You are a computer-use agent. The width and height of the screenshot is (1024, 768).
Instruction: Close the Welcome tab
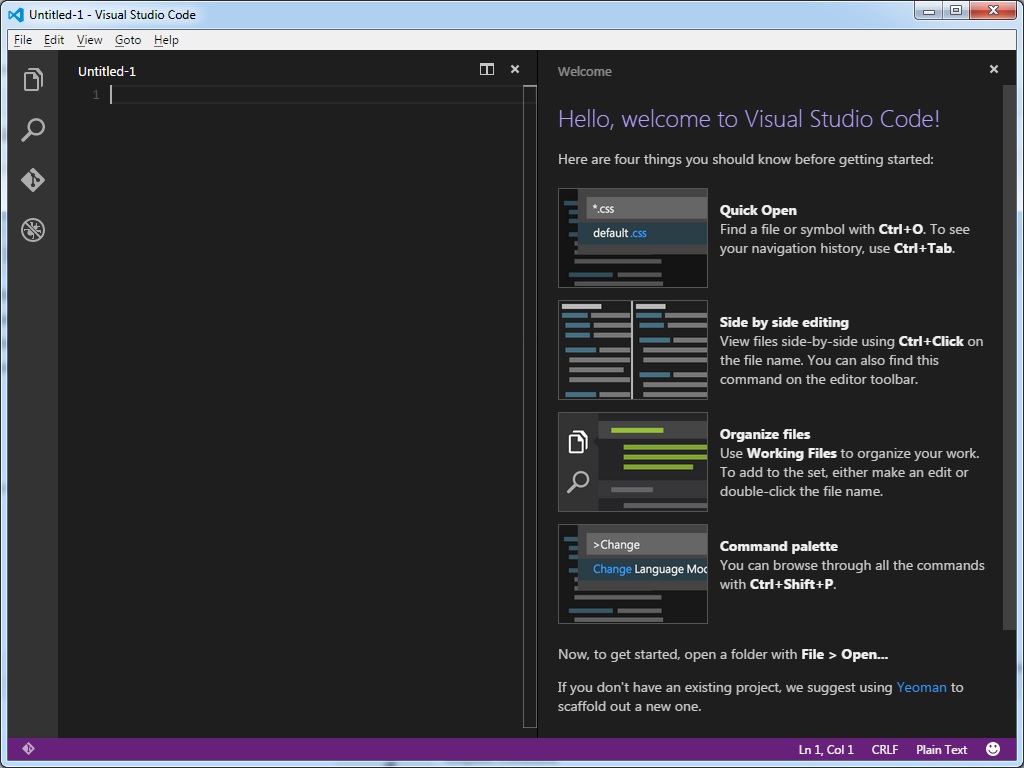[x=993, y=69]
